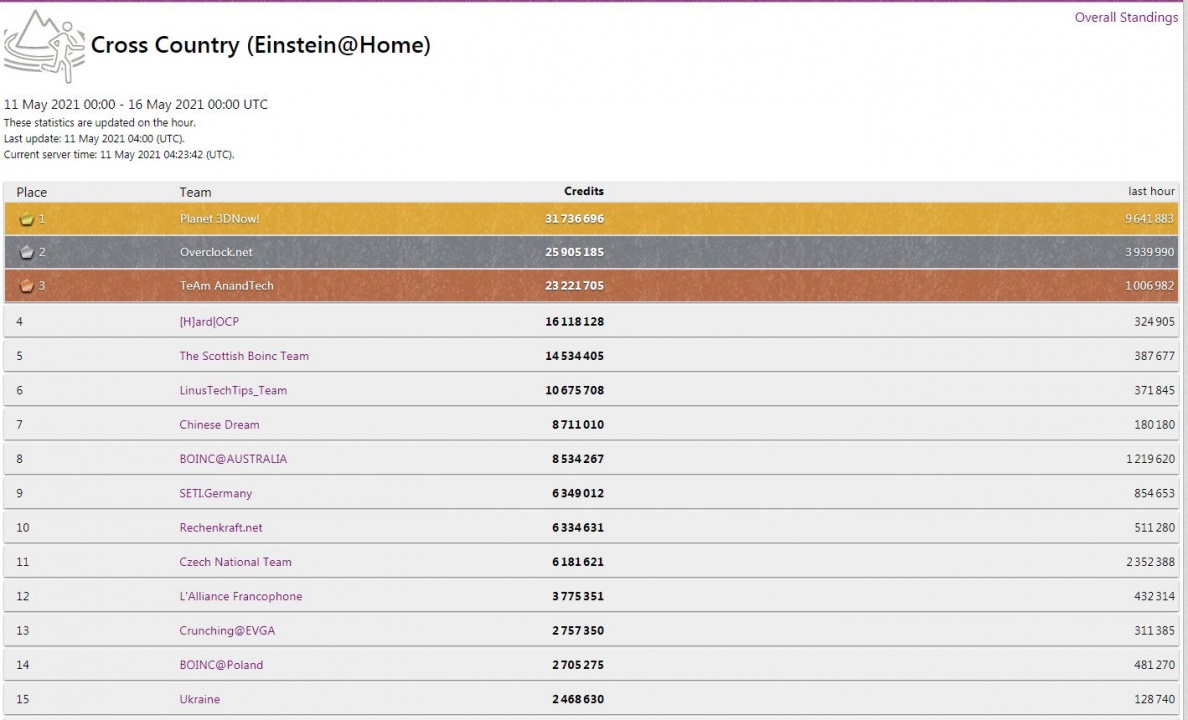This screenshot has height=720, width=1188.
Task: Click the Credits column header
Action: (584, 192)
